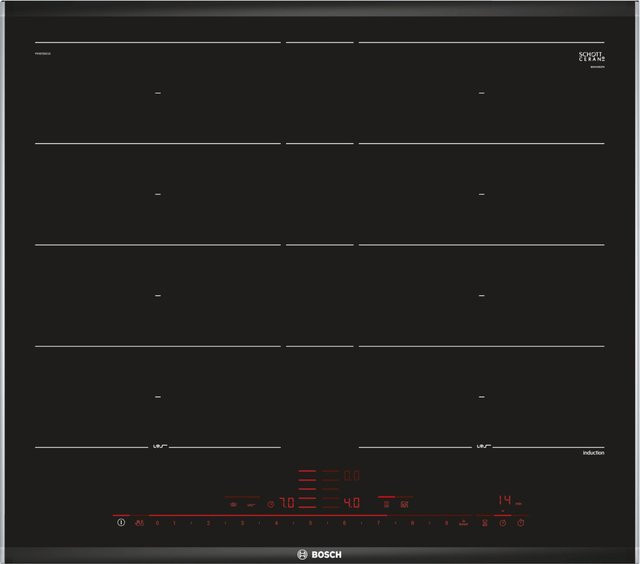Activate the PowerBoost symbol after level 9
The image size is (640, 564).
click(x=464, y=523)
